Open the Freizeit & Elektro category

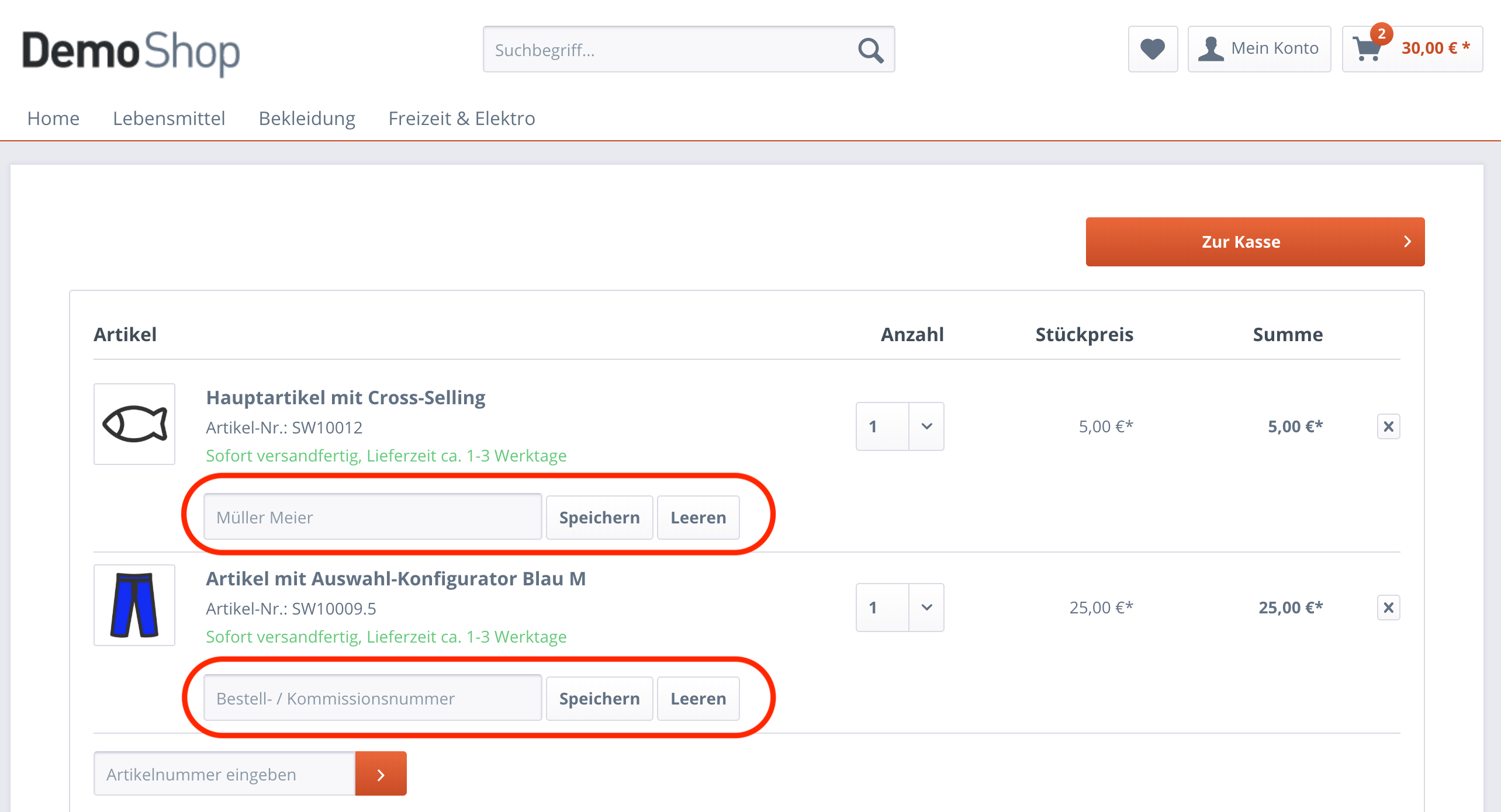[462, 119]
